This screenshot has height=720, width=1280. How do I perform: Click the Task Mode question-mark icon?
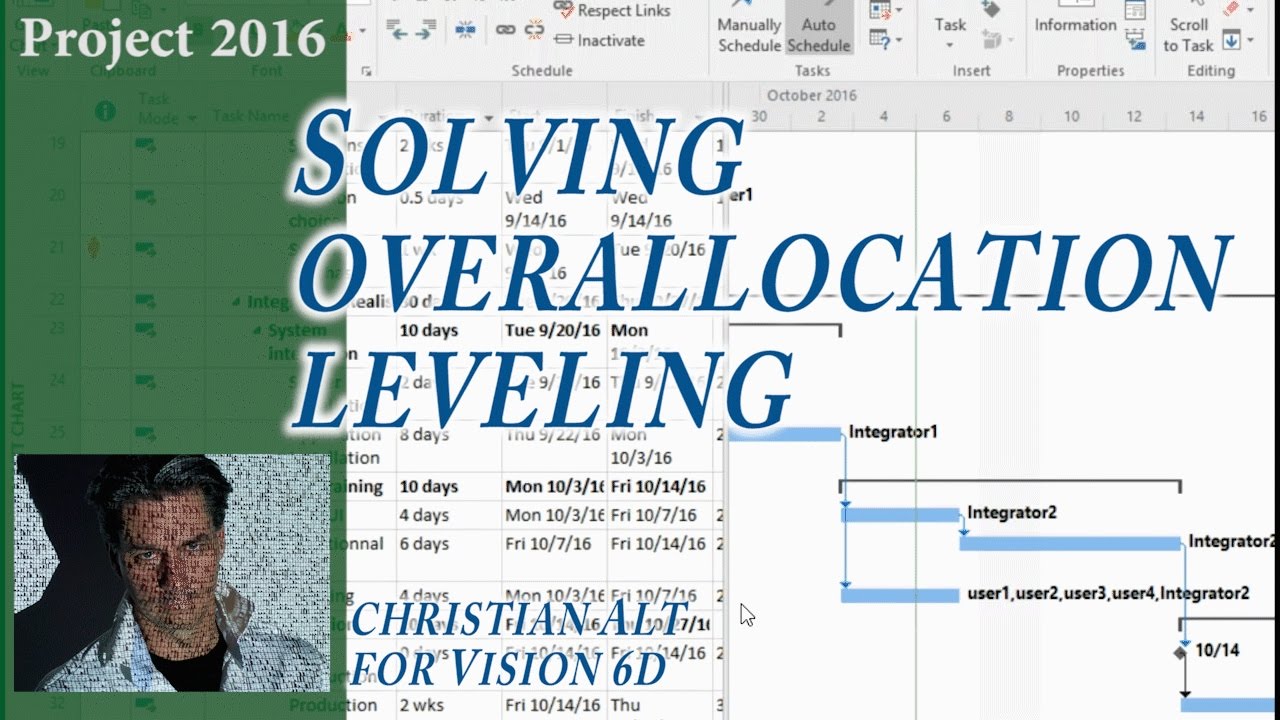(880, 41)
